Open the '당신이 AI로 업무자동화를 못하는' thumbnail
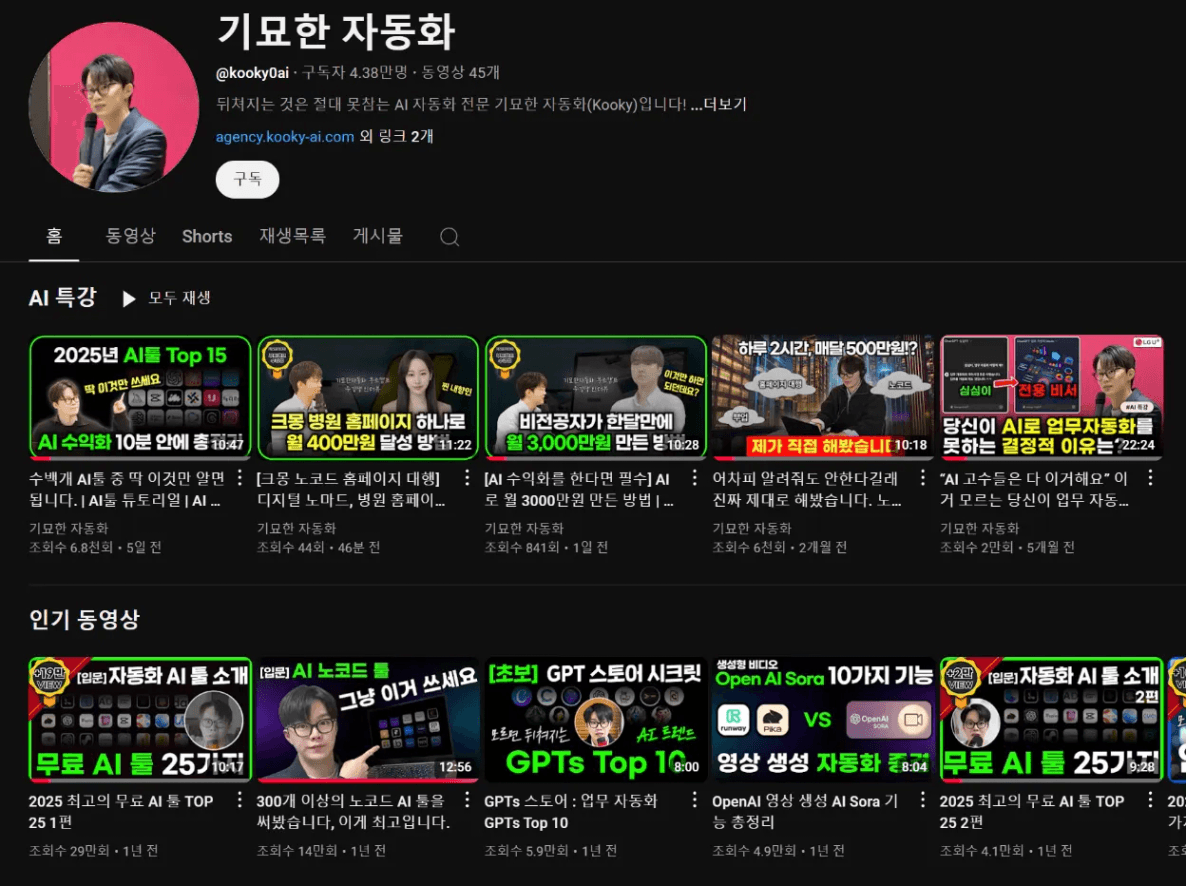 (1051, 397)
